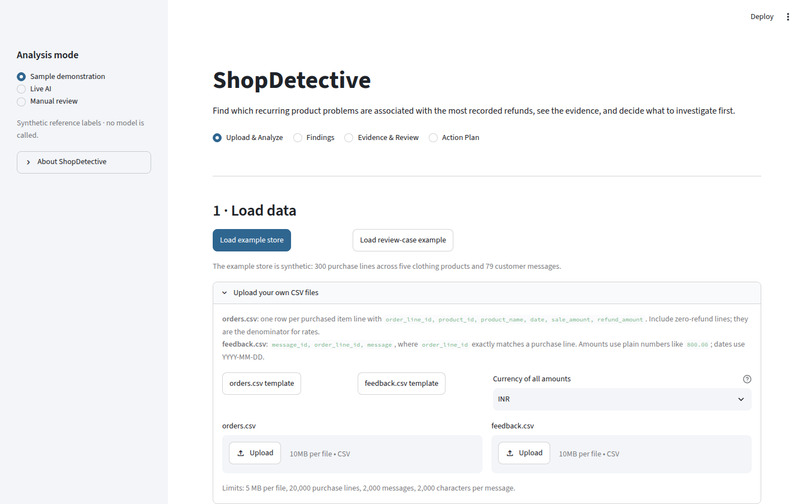
Task: Click the Analysis mode sidebar heading
Action: (x=47, y=55)
